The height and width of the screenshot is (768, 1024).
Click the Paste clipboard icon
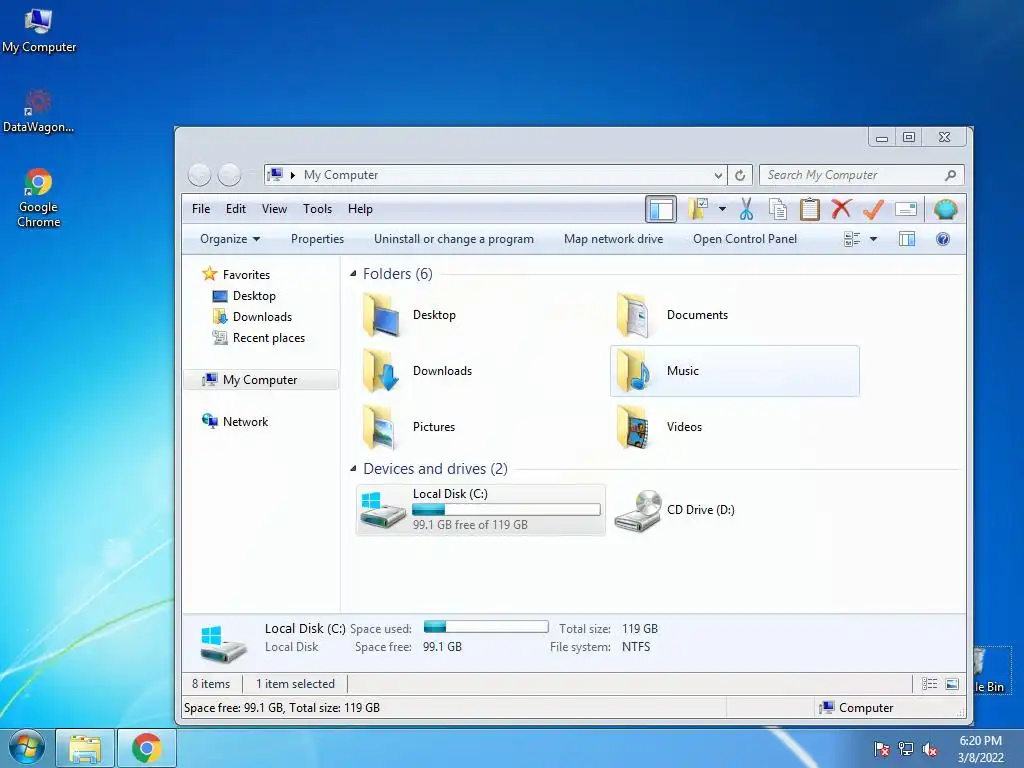click(809, 209)
